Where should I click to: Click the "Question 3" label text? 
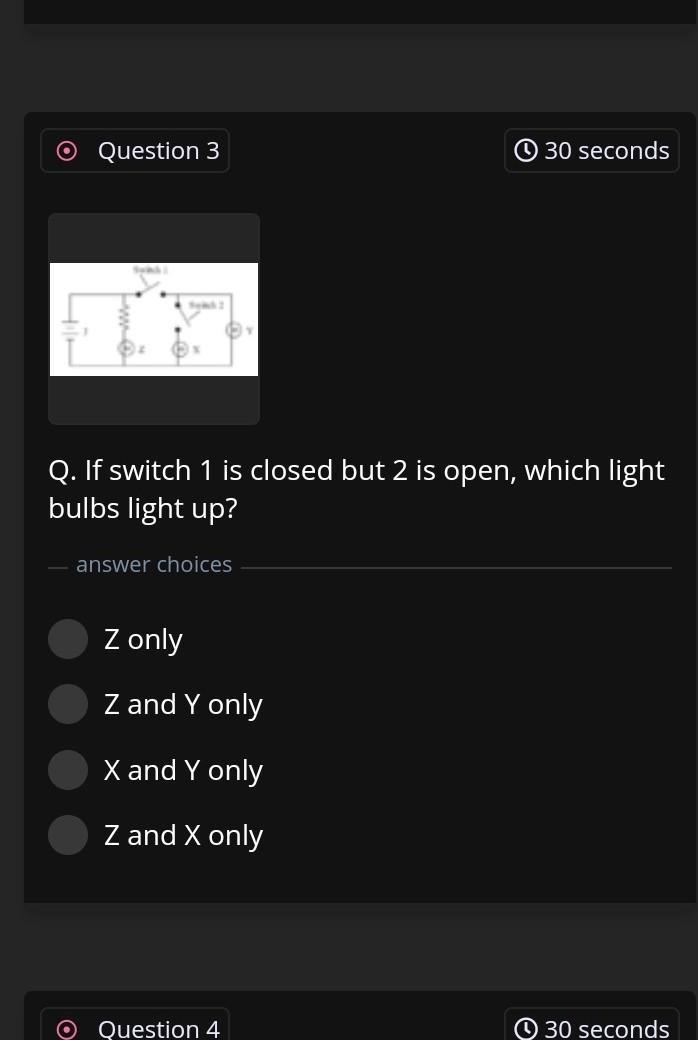[159, 151]
